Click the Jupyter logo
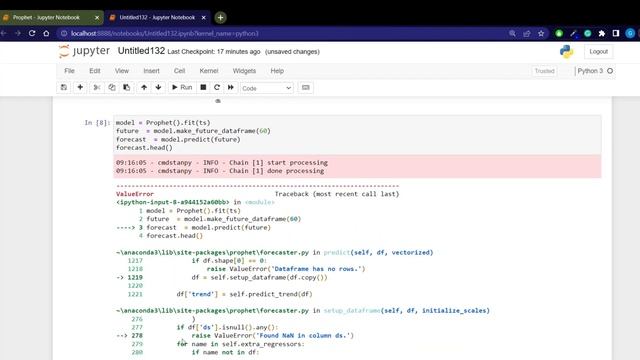 tap(84, 51)
